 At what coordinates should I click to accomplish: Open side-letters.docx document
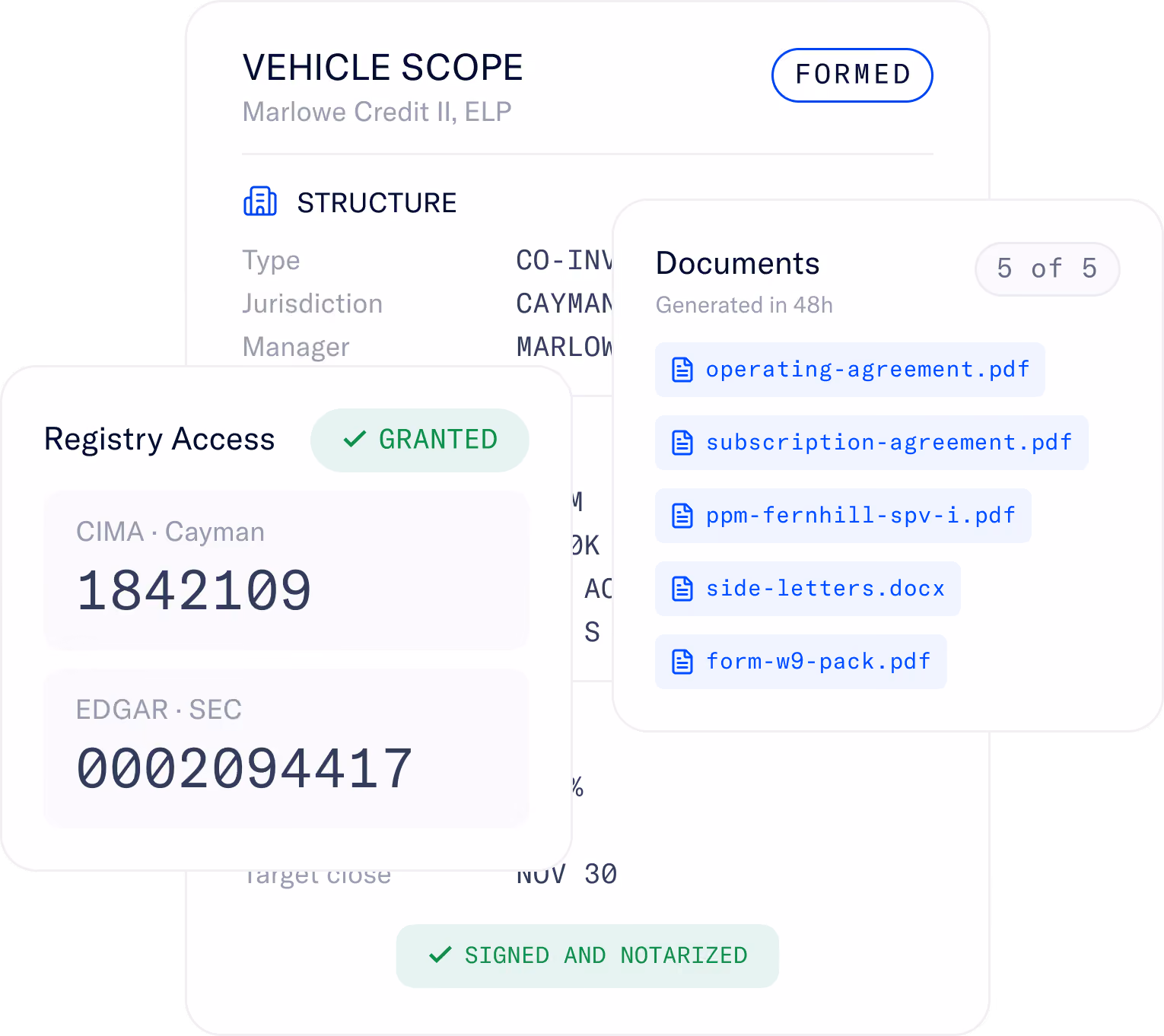coord(808,589)
